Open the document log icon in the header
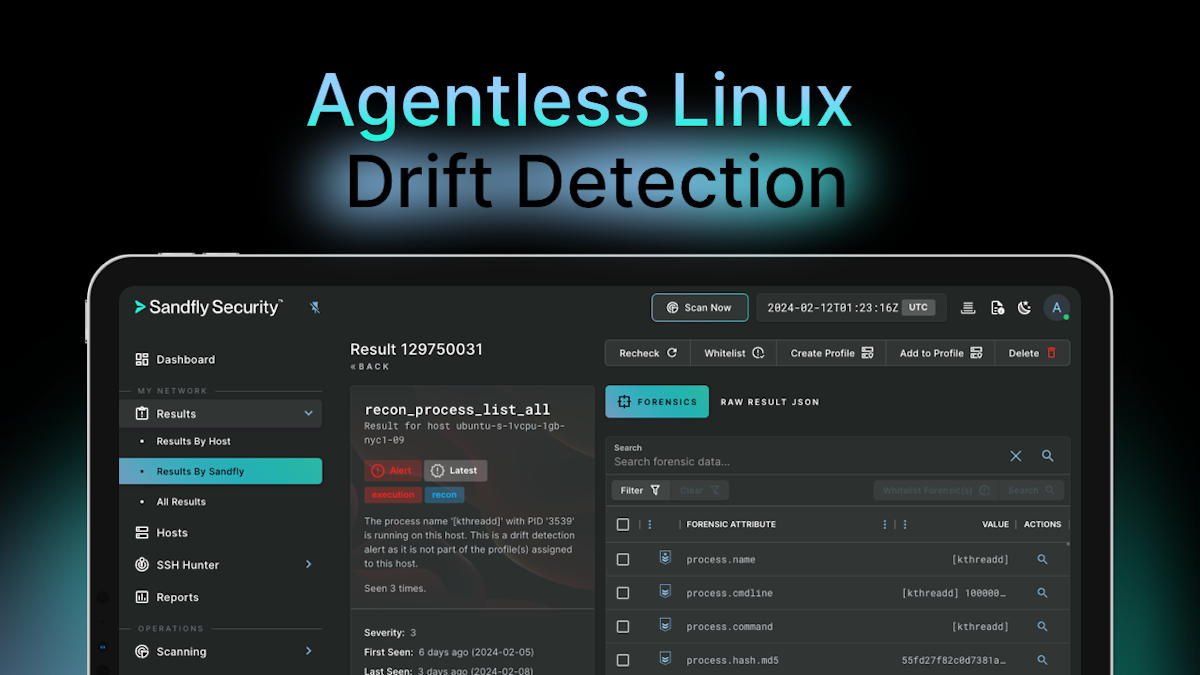Screen dimensions: 1200x675 (996, 307)
